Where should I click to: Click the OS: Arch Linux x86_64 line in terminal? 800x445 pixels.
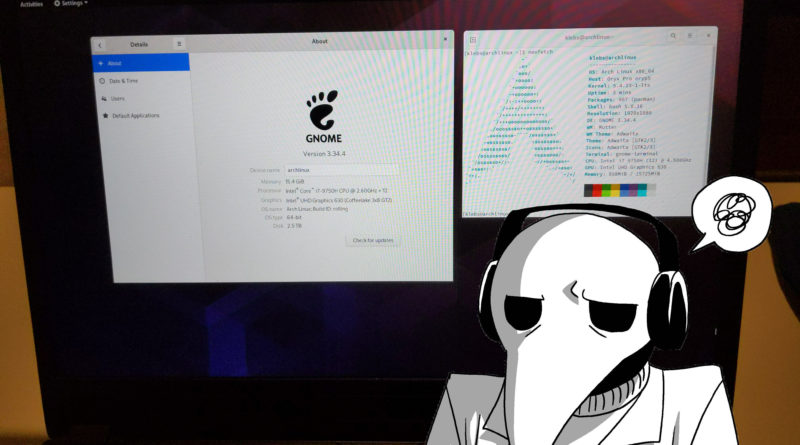pos(621,72)
